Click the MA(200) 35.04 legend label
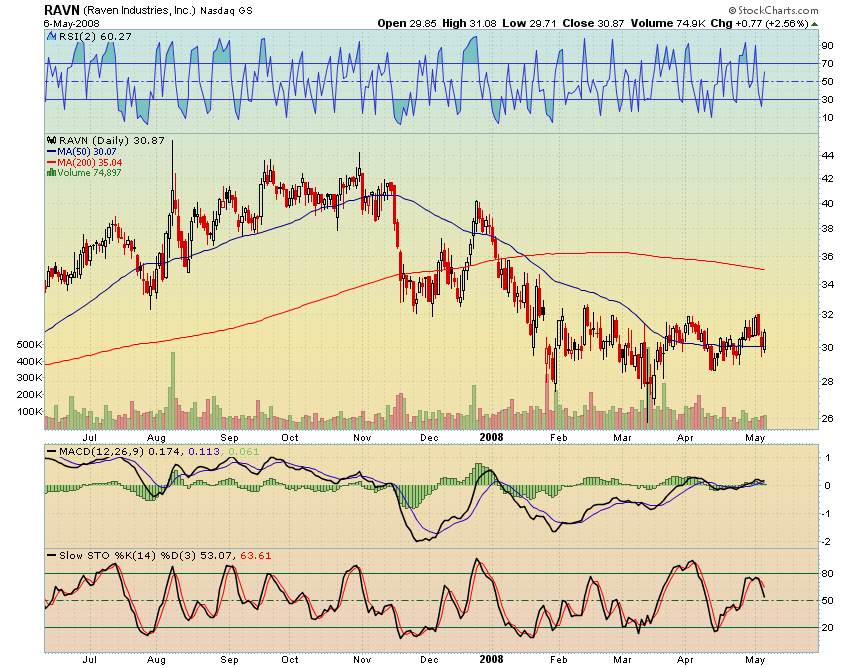 tap(89, 163)
